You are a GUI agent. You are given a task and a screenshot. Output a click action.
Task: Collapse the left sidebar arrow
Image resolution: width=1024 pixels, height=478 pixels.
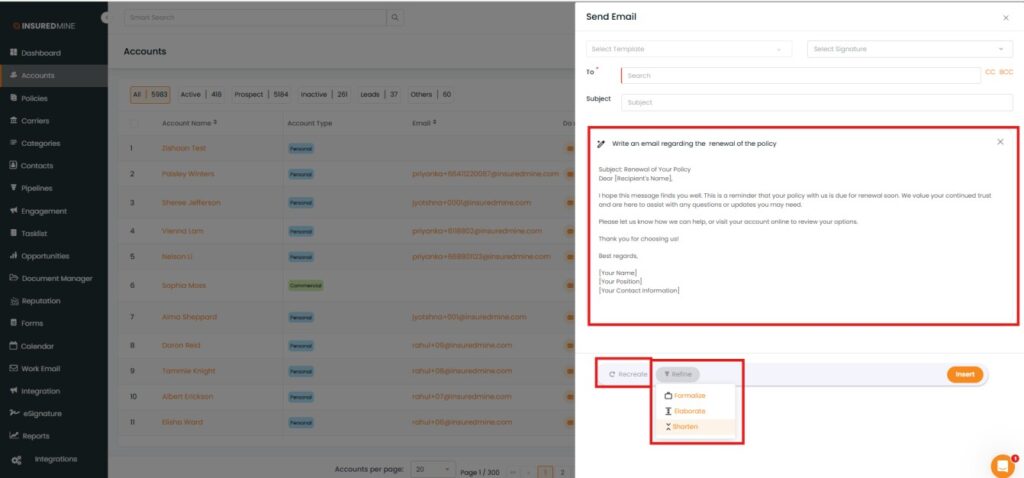point(107,18)
